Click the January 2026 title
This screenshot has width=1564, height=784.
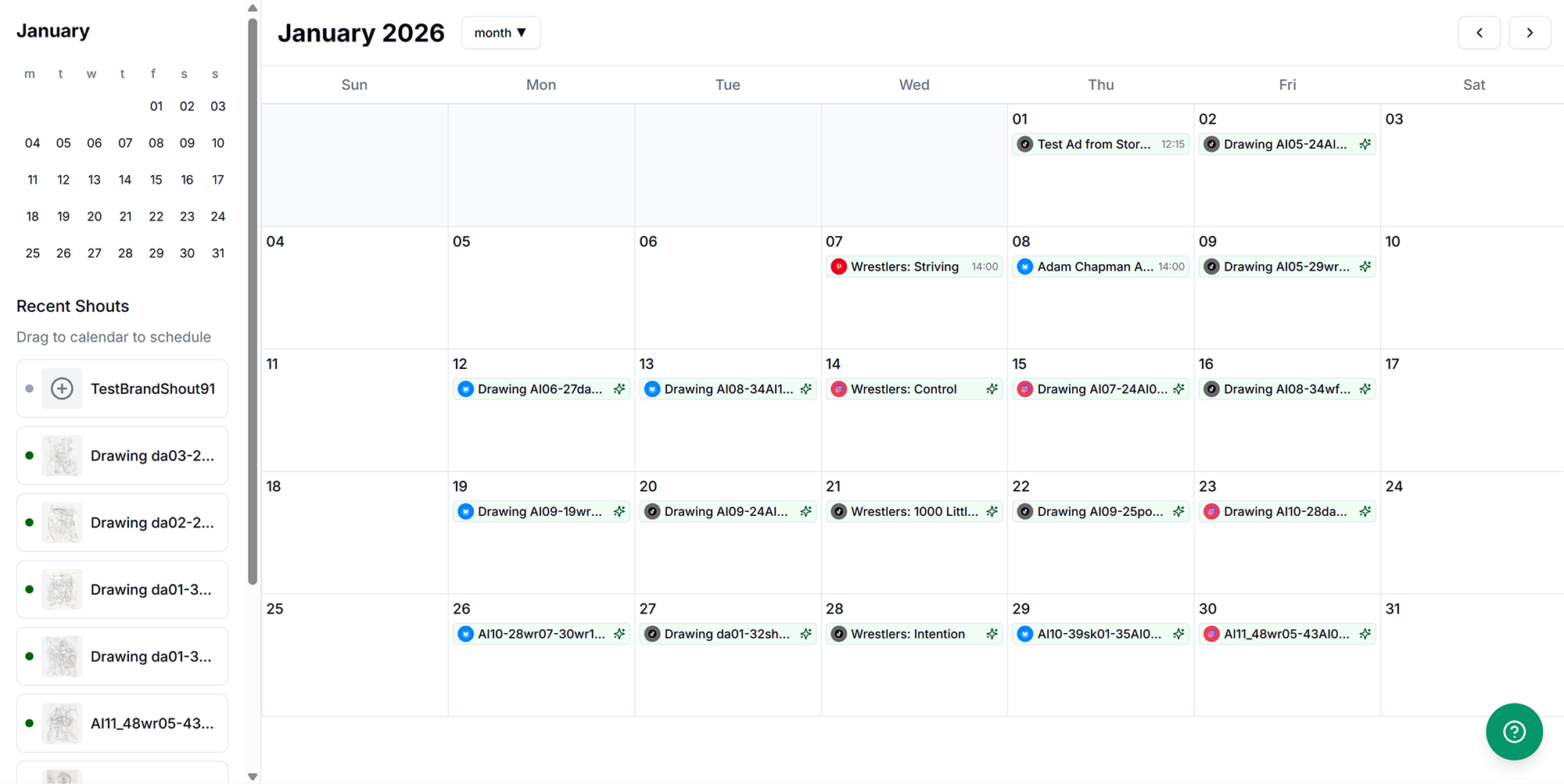(361, 33)
